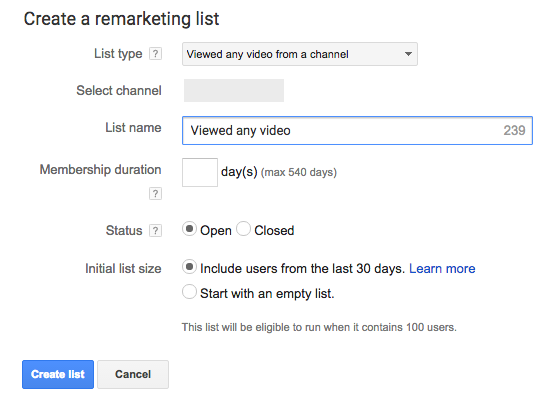
Task: Focus the Membership duration days input box
Action: tap(200, 172)
